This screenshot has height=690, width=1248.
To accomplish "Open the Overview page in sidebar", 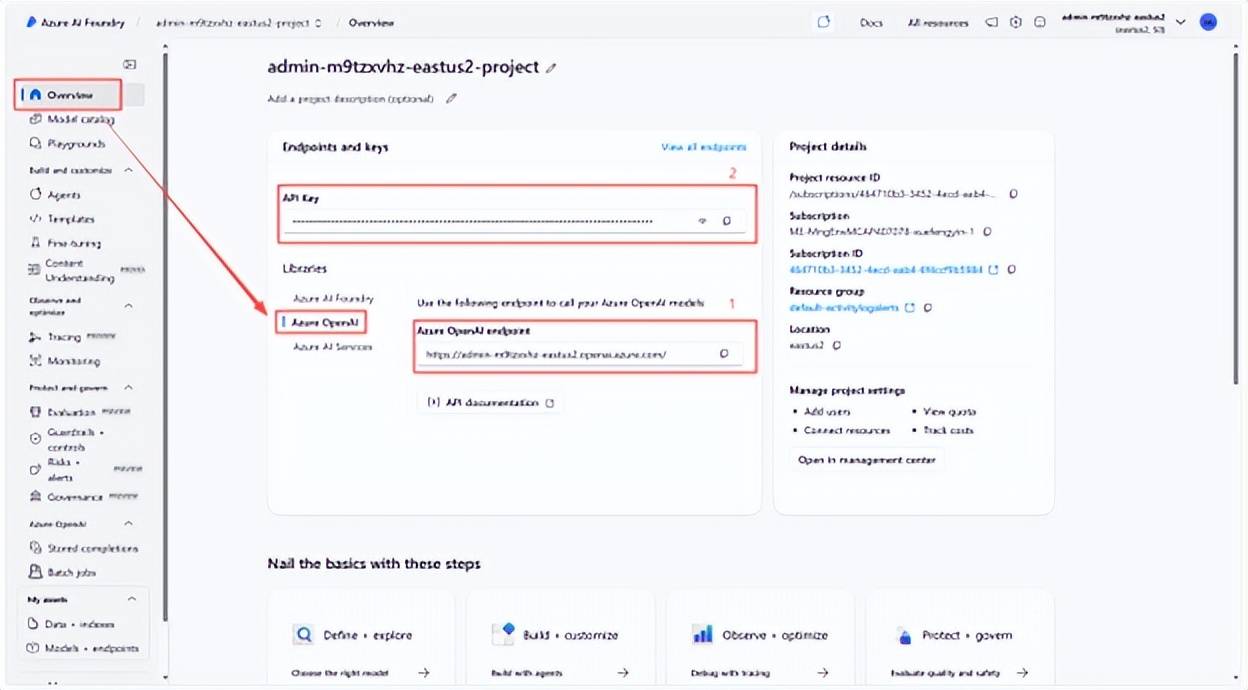I will tap(70, 95).
